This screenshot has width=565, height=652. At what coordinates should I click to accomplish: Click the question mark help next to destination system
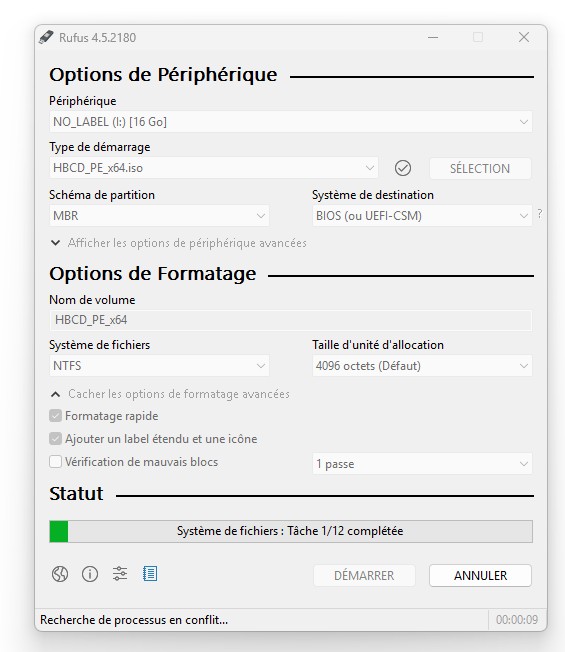coord(540,214)
